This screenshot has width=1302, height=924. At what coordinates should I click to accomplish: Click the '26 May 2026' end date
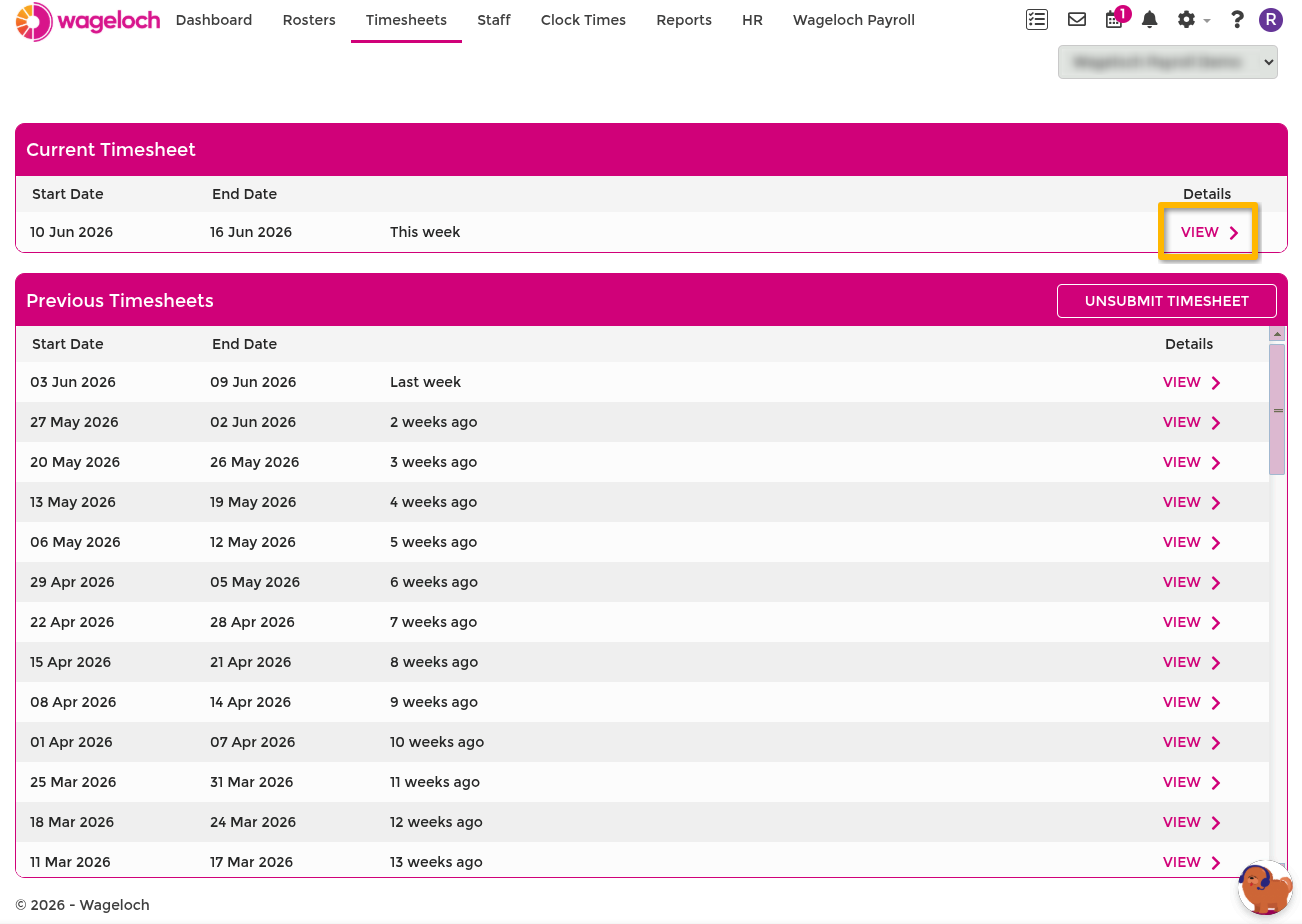[x=255, y=462]
